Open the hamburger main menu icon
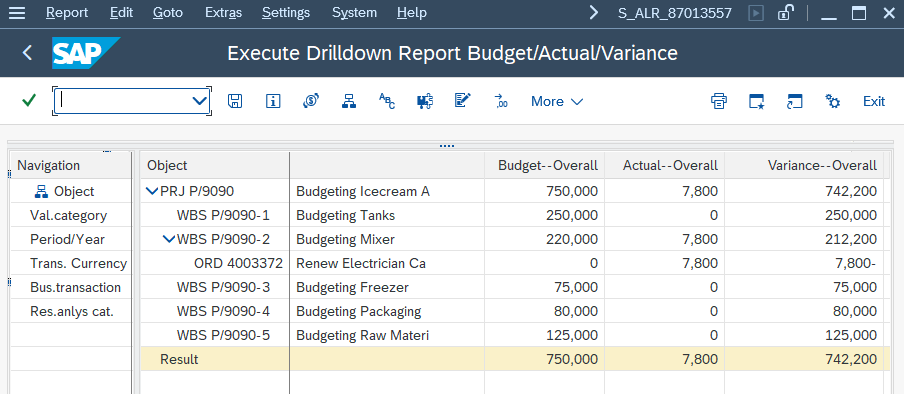The width and height of the screenshot is (904, 394). (x=17, y=12)
